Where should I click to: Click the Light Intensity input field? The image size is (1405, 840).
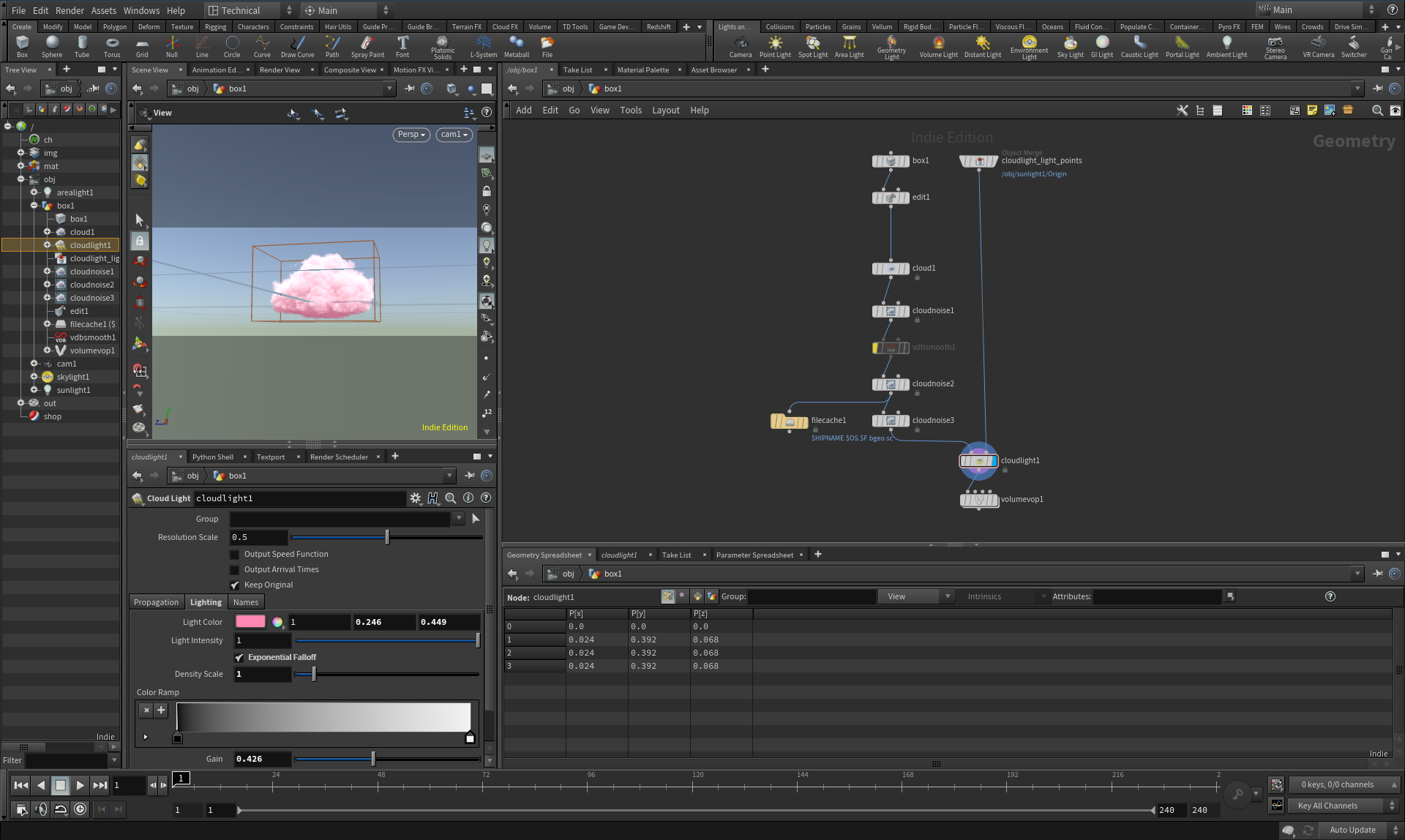[x=262, y=641]
